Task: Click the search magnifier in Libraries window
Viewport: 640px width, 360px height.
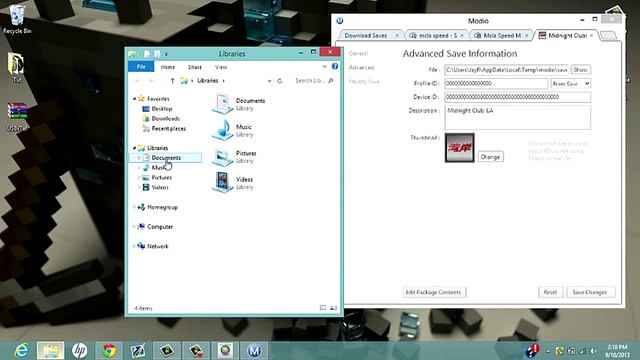Action: click(331, 81)
